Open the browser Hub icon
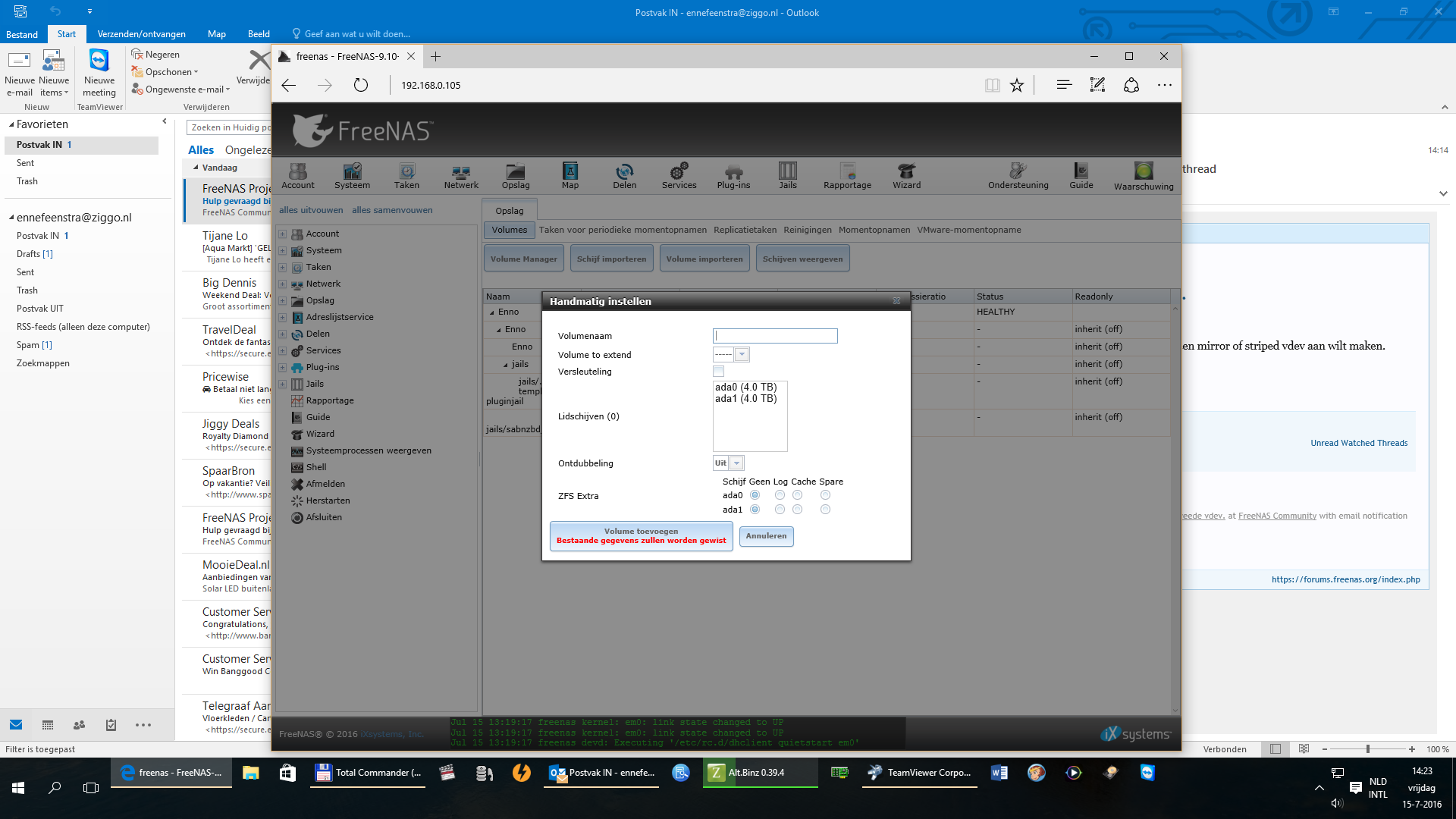 pyautogui.click(x=1064, y=85)
